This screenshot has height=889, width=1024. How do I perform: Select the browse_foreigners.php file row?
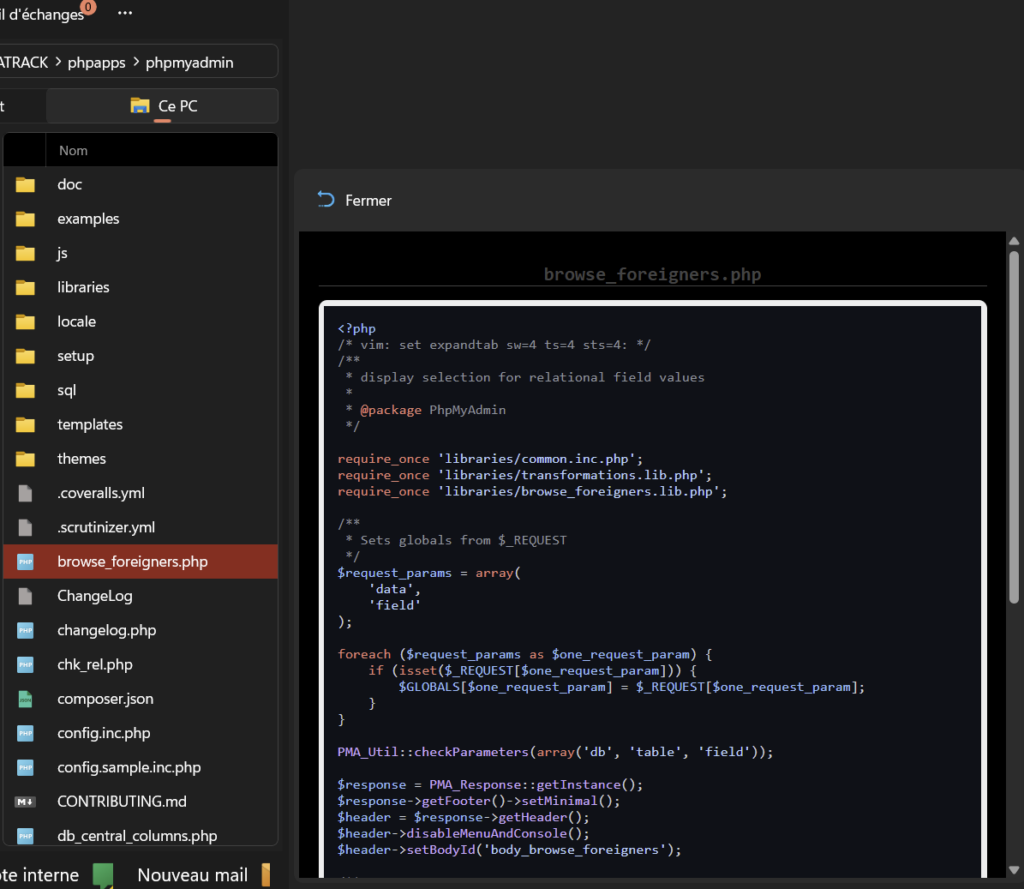tap(132, 562)
